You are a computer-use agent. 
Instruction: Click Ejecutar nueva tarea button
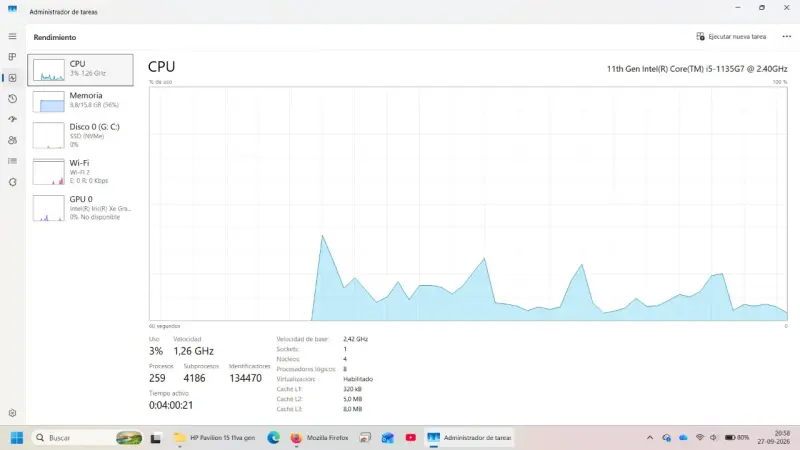point(731,37)
